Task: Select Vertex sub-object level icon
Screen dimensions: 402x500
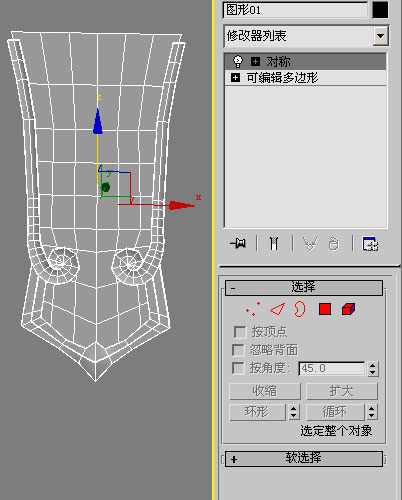Action: pos(253,309)
